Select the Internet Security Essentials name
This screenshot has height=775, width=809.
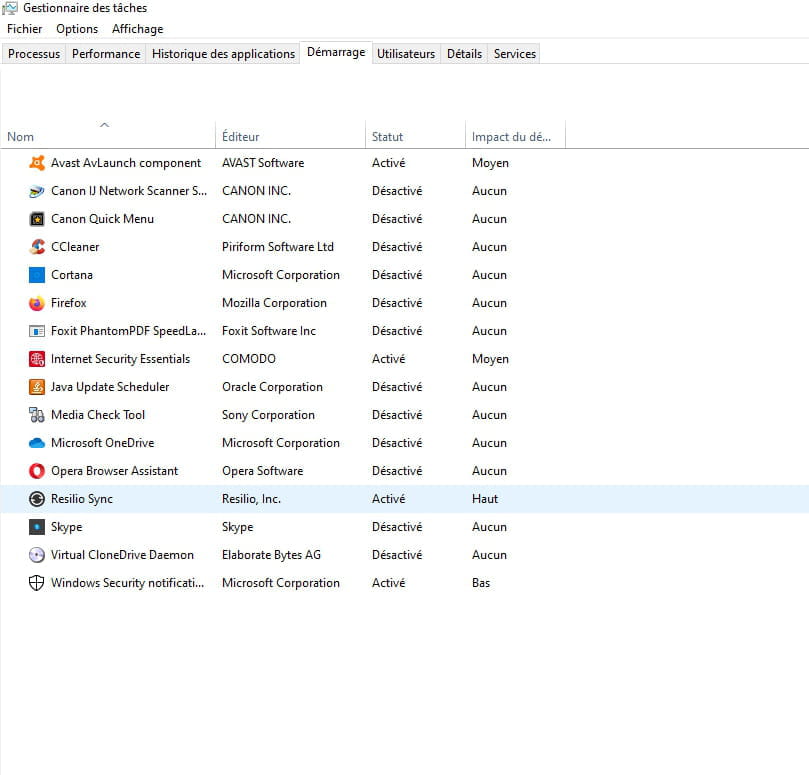tap(120, 359)
